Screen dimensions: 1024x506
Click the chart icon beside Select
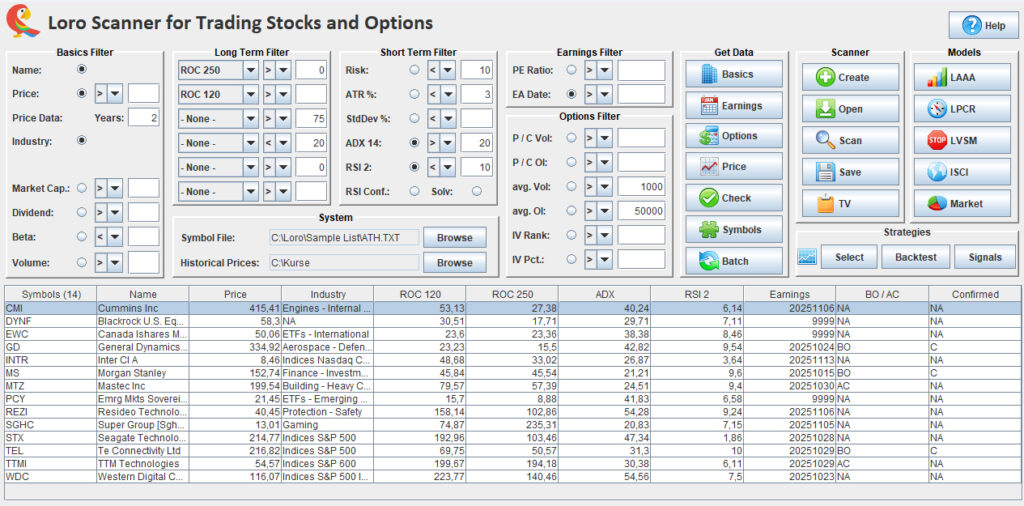tap(807, 257)
